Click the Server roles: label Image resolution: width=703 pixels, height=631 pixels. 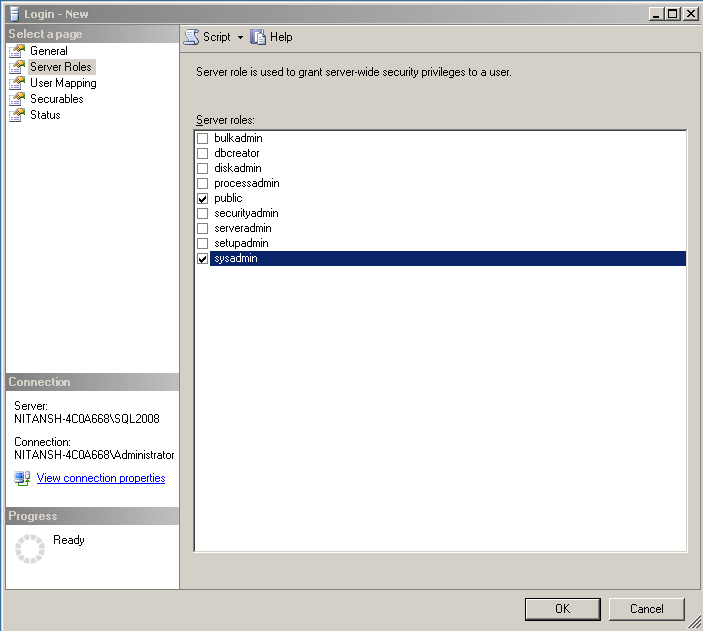point(225,120)
